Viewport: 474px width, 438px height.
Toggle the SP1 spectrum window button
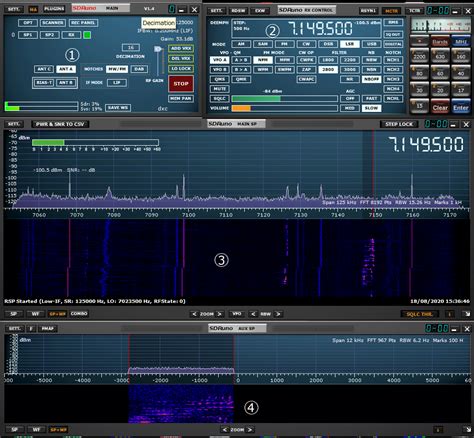[28, 35]
